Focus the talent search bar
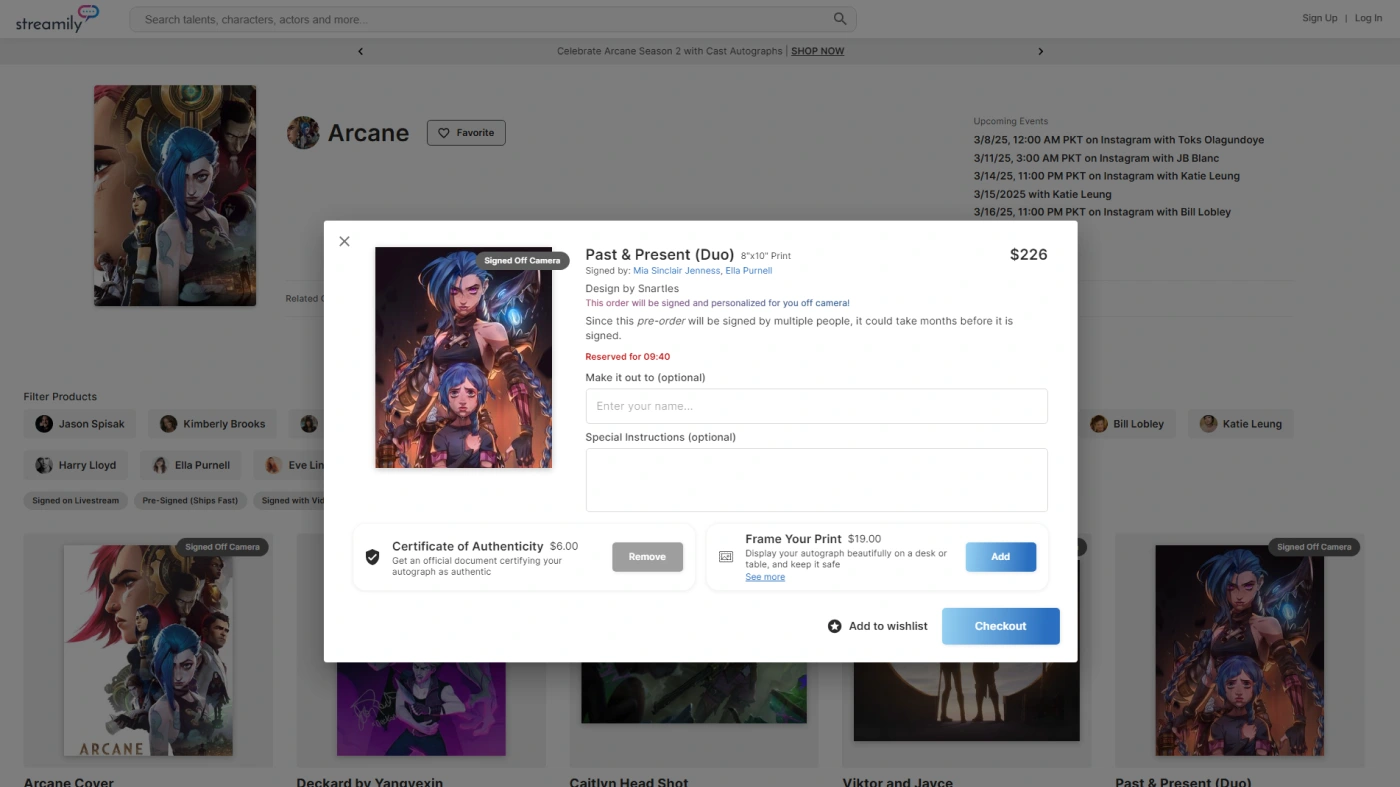This screenshot has height=787, width=1400. tap(492, 19)
